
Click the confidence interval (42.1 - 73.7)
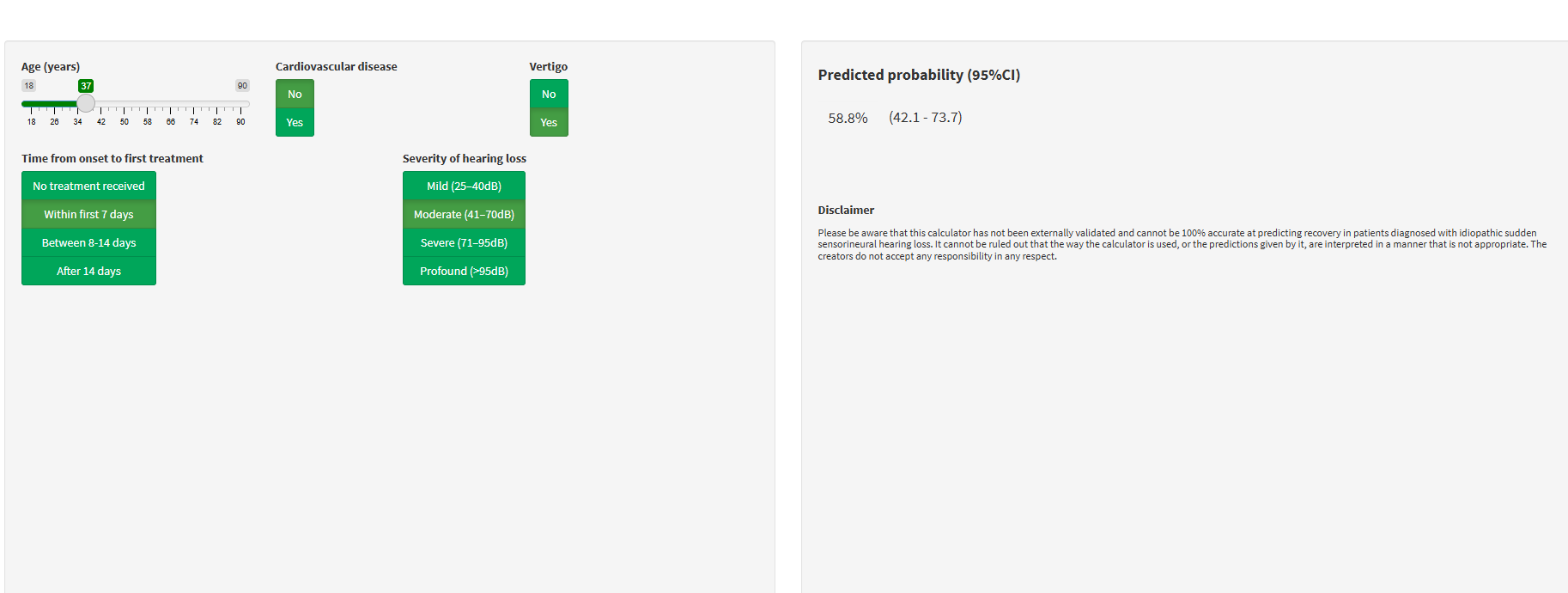click(925, 118)
